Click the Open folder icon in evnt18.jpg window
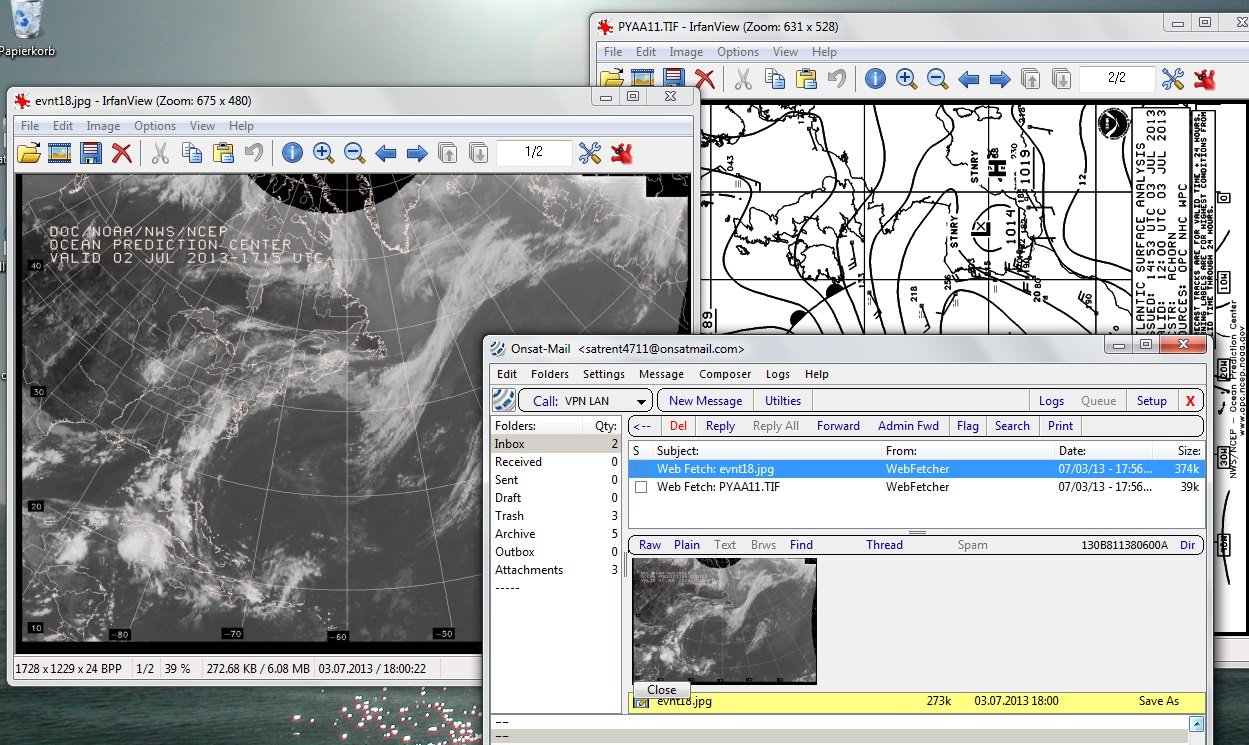Image resolution: width=1249 pixels, height=745 pixels. coord(29,153)
